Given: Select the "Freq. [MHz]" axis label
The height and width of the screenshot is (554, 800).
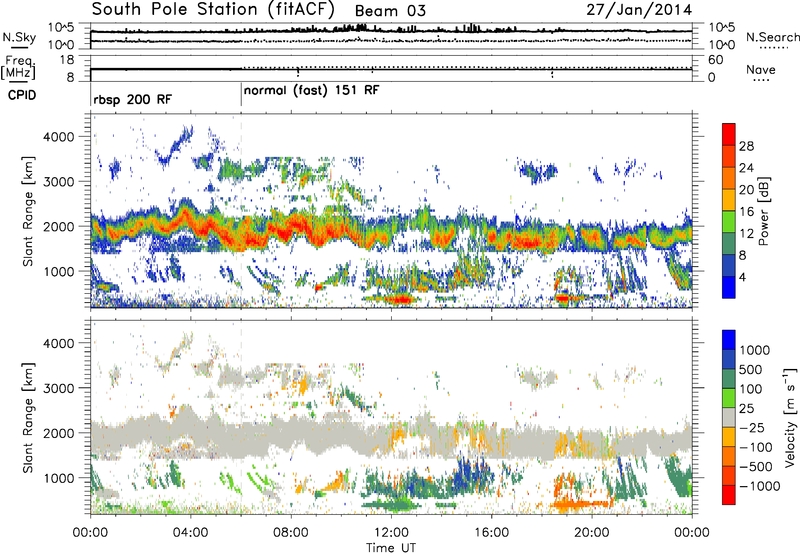Looking at the screenshot, I should tap(19, 68).
